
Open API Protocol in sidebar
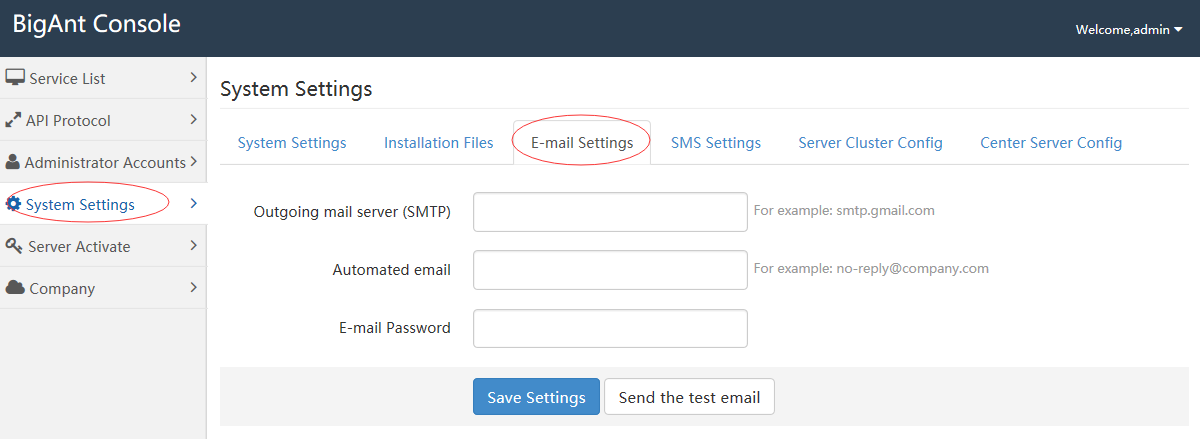click(x=103, y=120)
